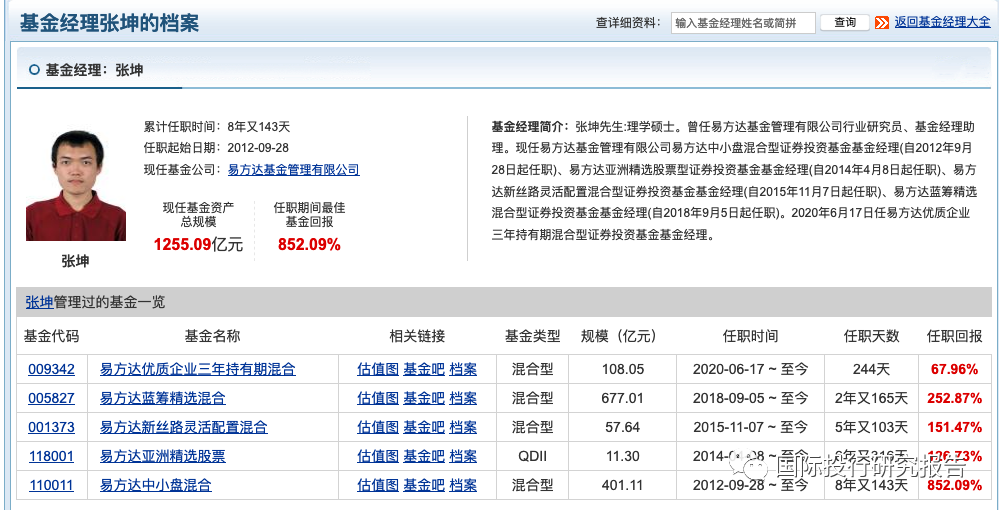Click the 相关链接 column header

pos(417,336)
